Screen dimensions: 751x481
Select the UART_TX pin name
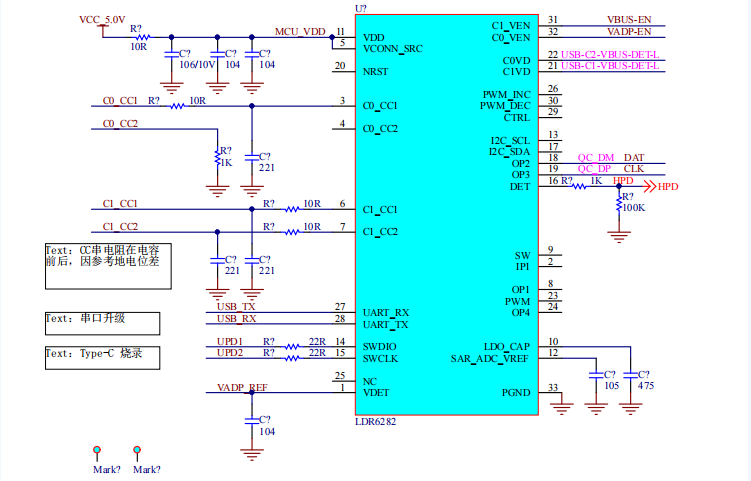pos(386,325)
